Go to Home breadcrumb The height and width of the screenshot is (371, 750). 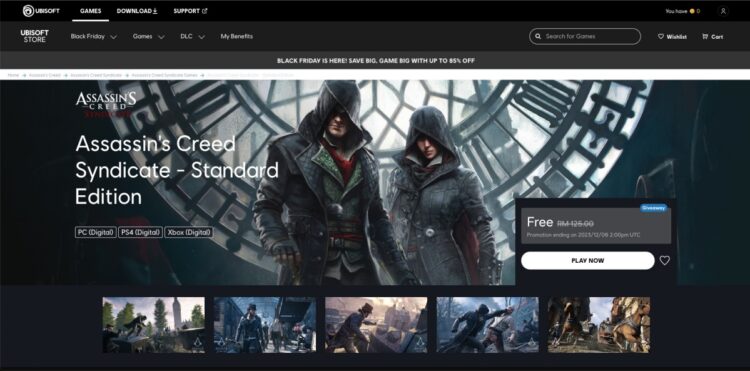13,76
